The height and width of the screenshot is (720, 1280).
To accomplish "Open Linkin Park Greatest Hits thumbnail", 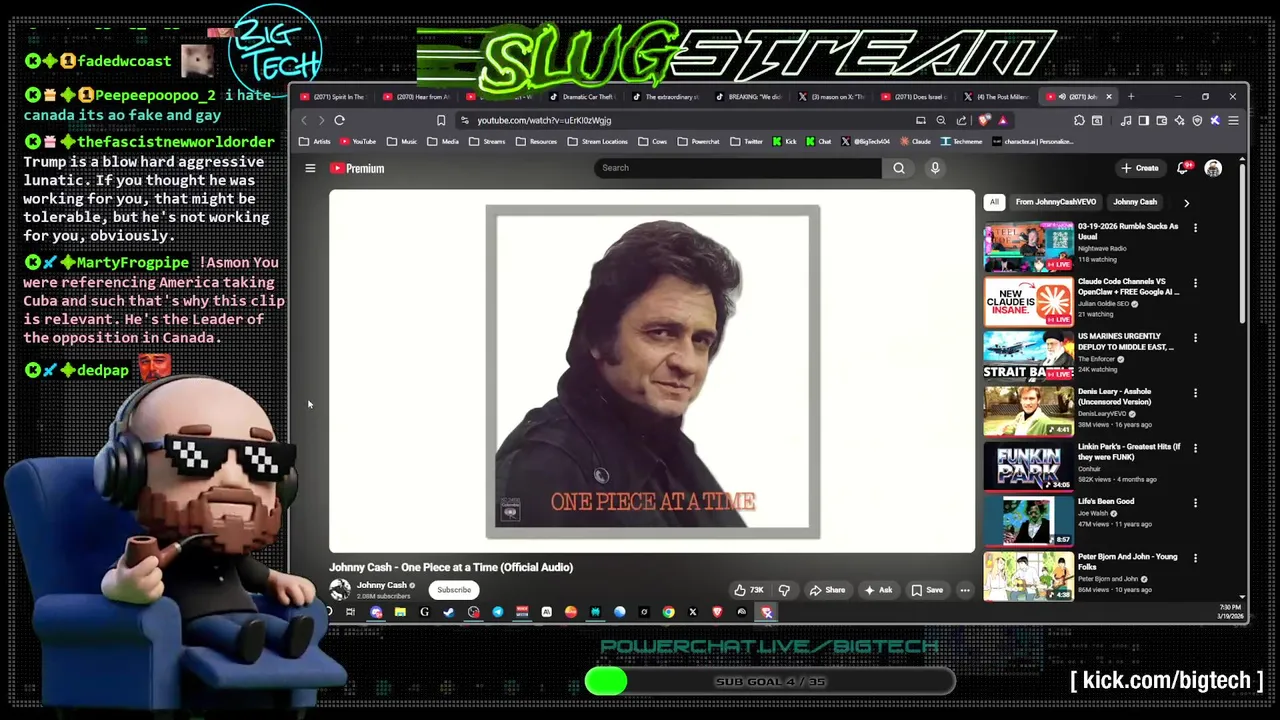I will tap(1029, 466).
